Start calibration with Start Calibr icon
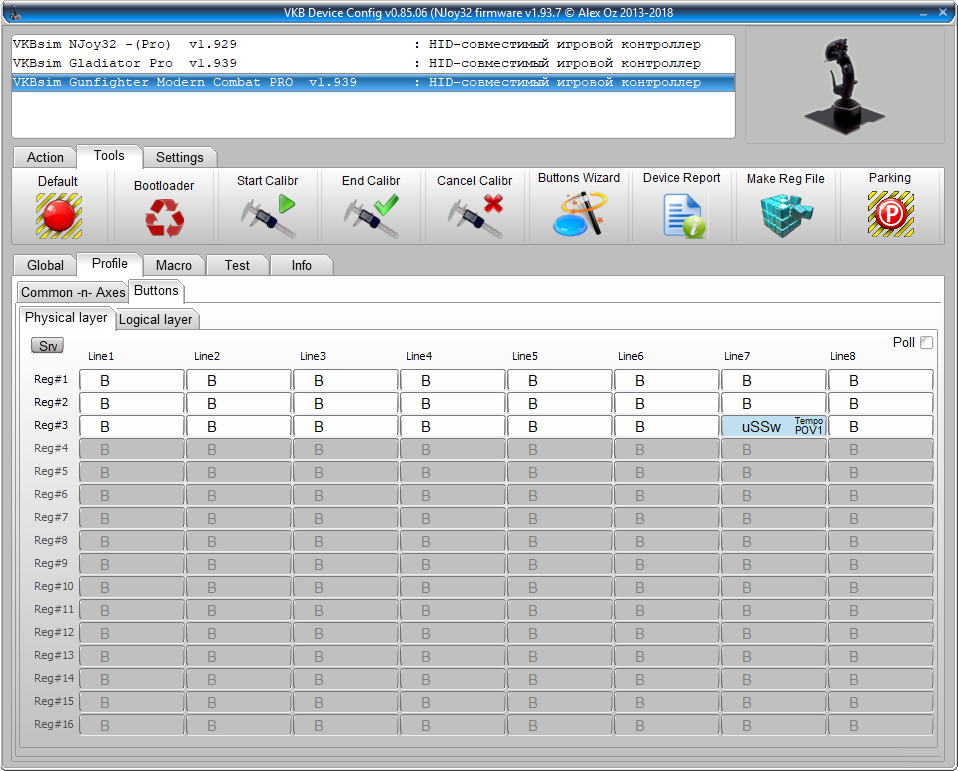 (x=268, y=216)
